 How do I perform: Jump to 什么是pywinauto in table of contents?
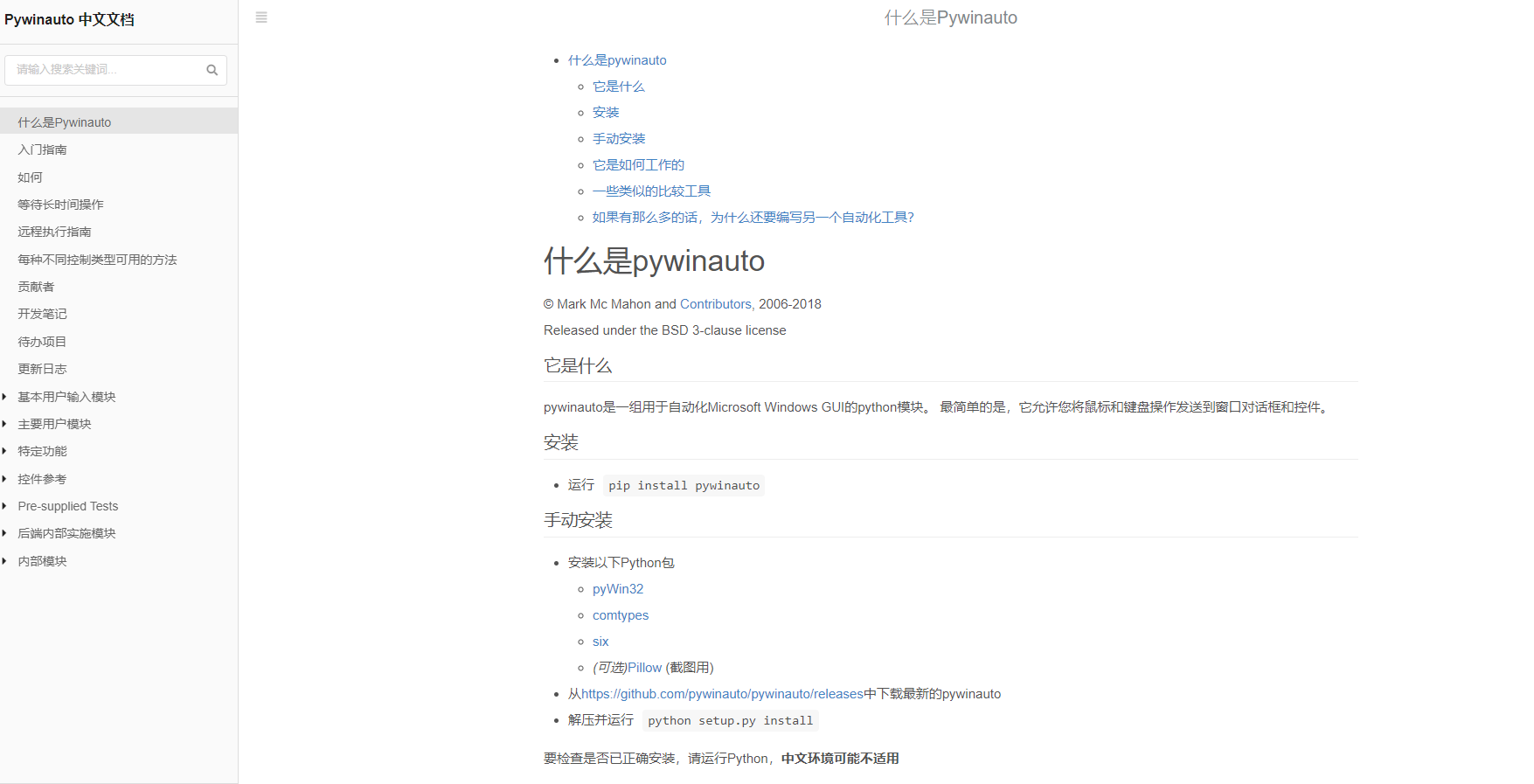pyautogui.click(x=617, y=60)
